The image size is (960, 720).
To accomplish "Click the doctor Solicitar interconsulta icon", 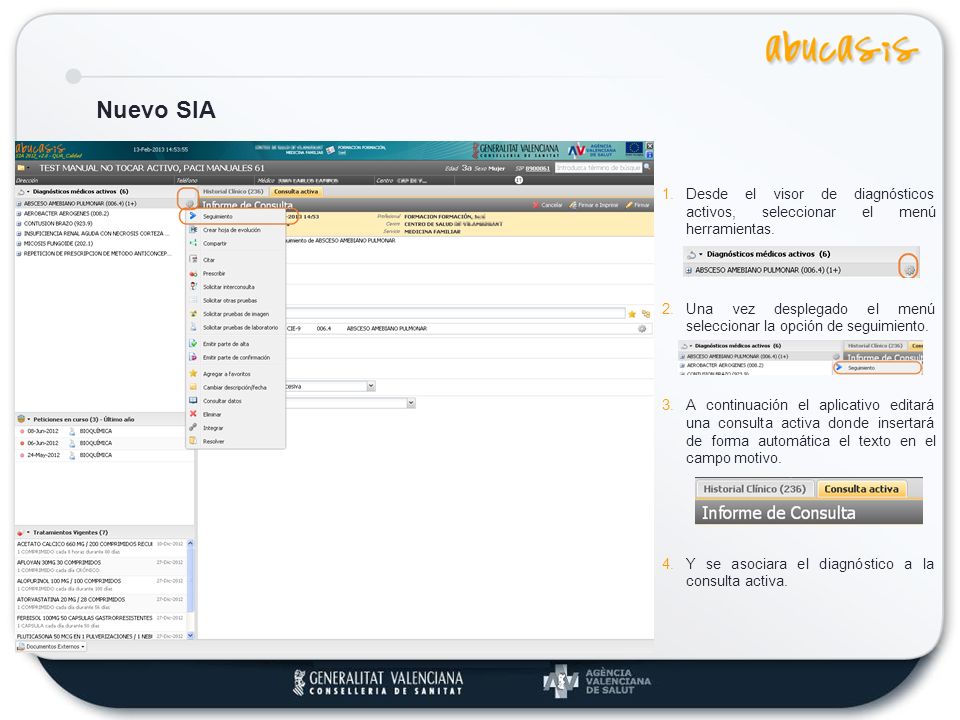I will tap(193, 287).
